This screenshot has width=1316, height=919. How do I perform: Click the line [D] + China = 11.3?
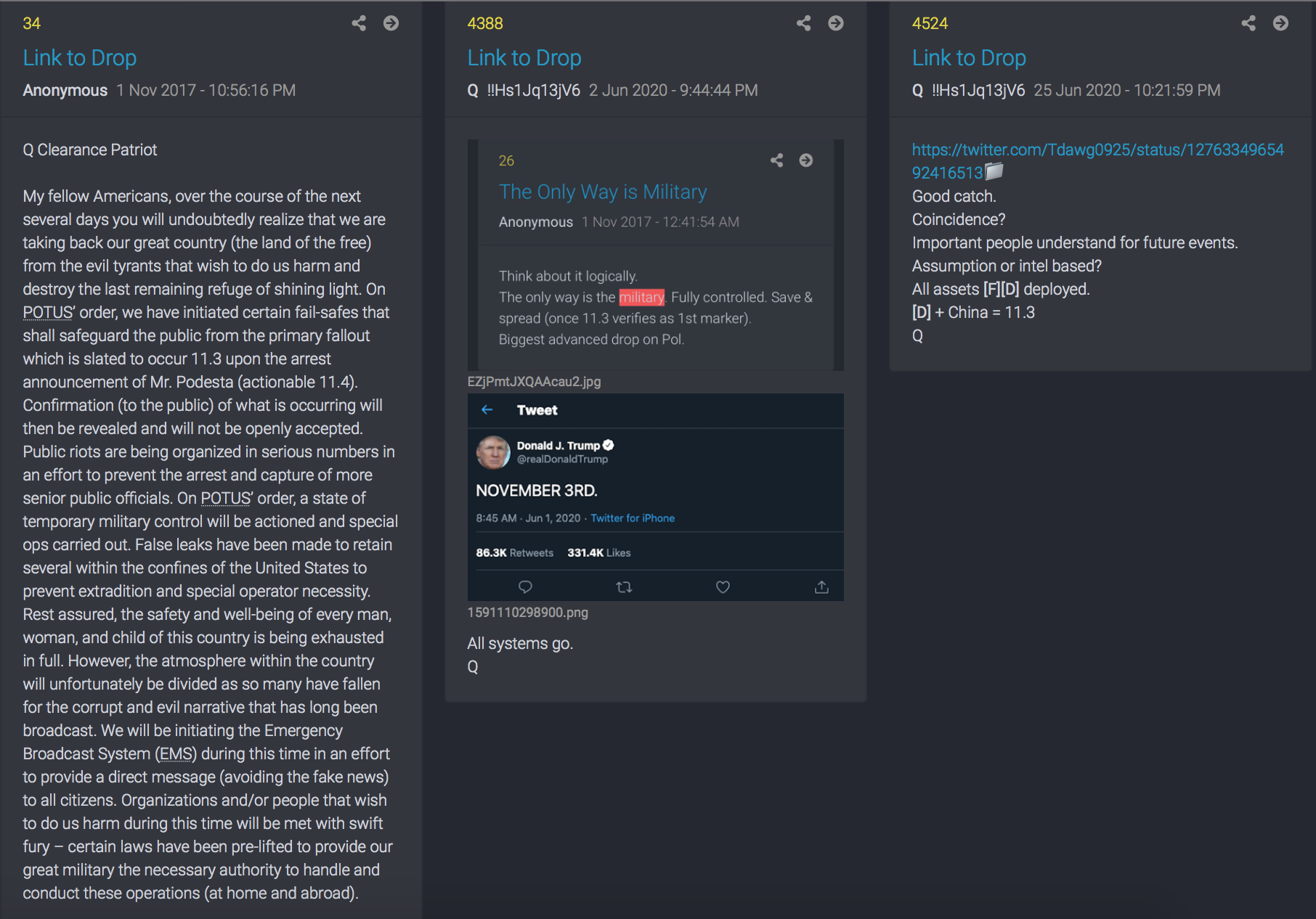pos(973,312)
